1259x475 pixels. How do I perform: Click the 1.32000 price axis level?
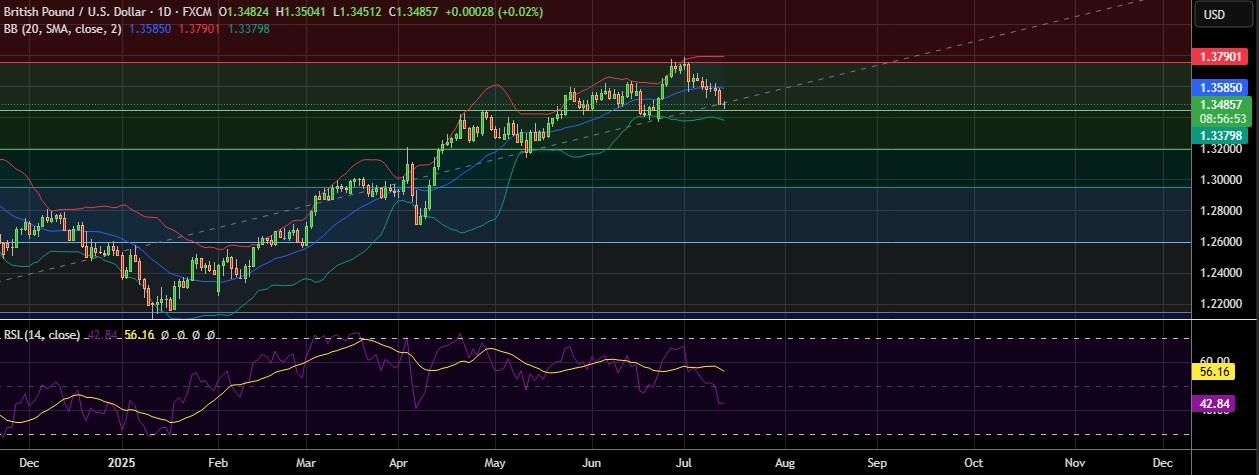[1220, 149]
